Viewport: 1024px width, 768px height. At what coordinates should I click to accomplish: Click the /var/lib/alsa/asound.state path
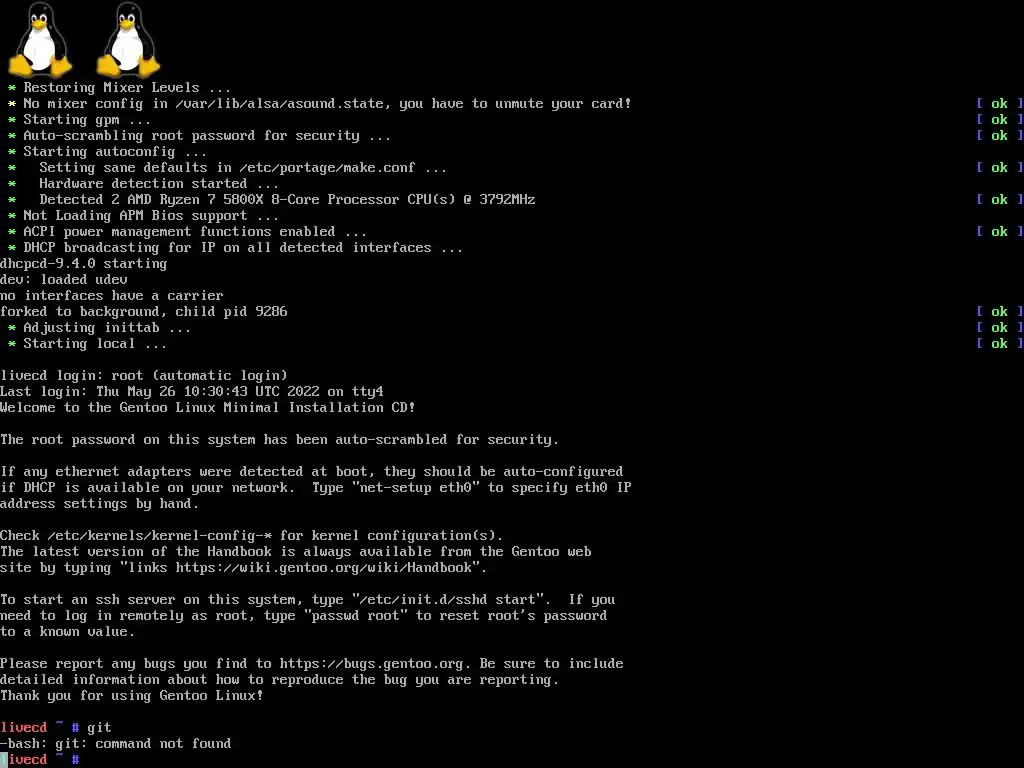coord(280,104)
